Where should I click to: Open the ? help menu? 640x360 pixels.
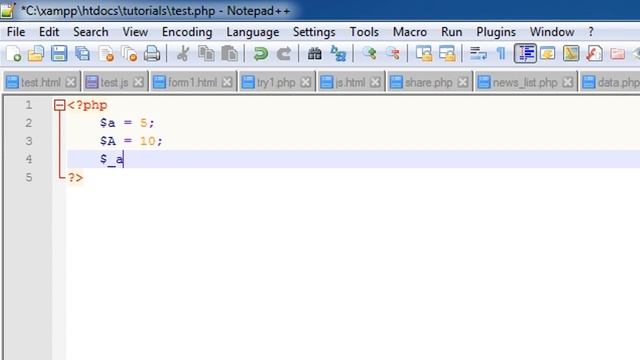pyautogui.click(x=591, y=32)
